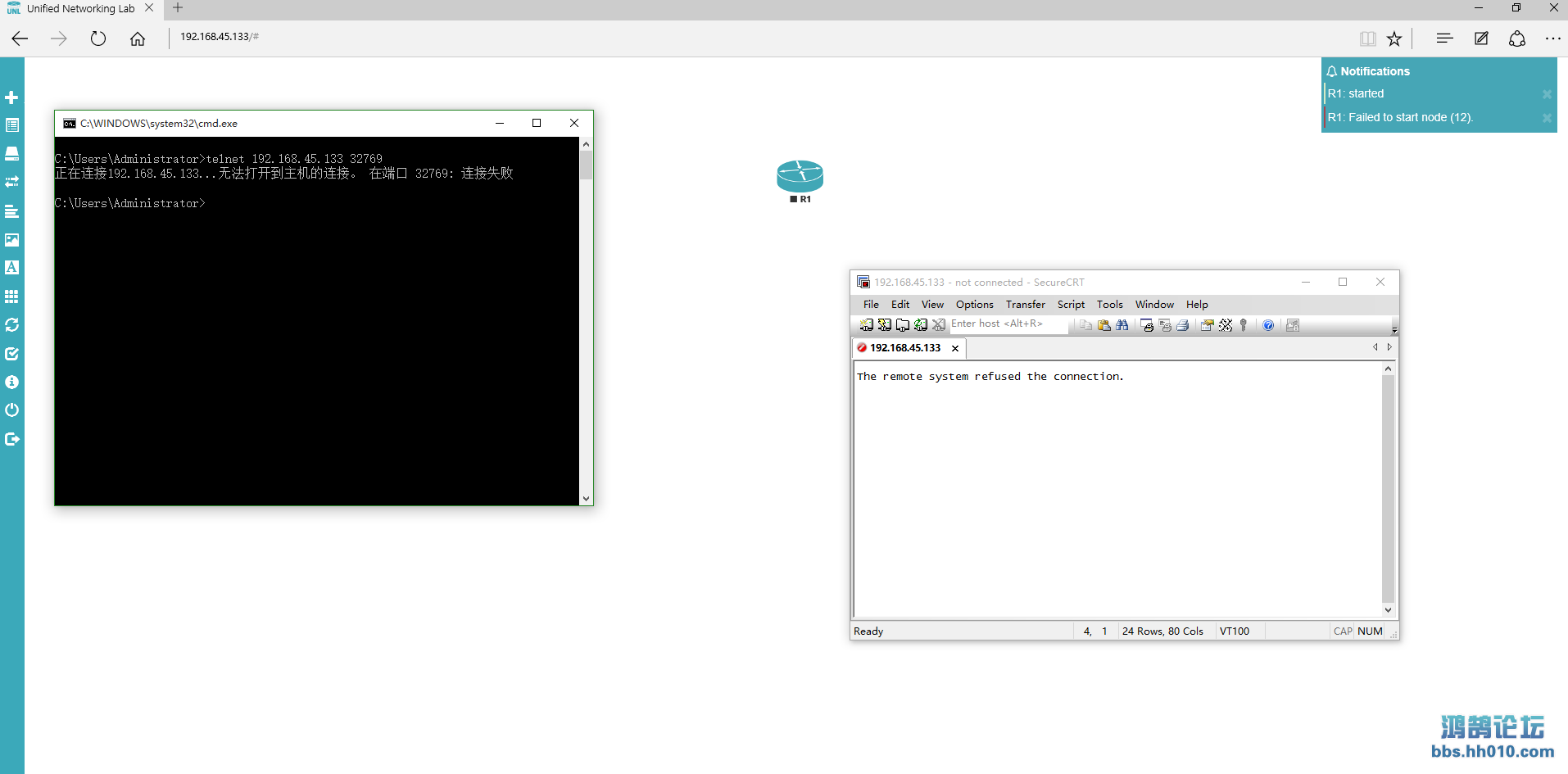1568x774 pixels.
Task: Open the Nodes list icon in sidebar
Action: click(x=11, y=125)
